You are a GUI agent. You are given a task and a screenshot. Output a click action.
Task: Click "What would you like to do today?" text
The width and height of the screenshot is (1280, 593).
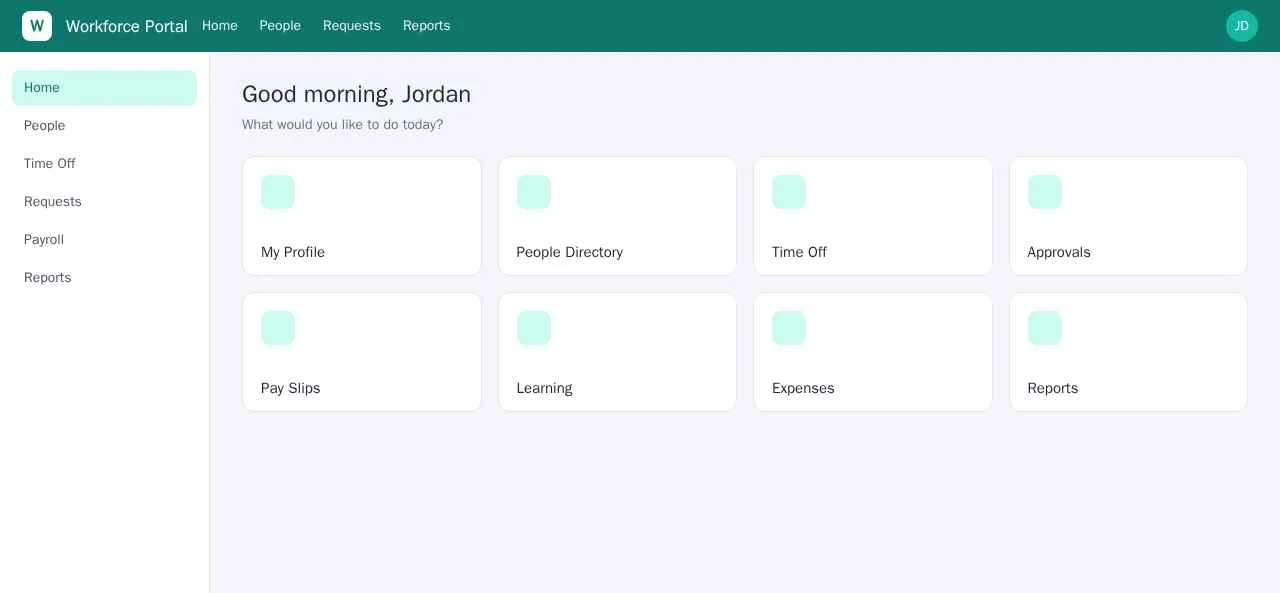343,125
